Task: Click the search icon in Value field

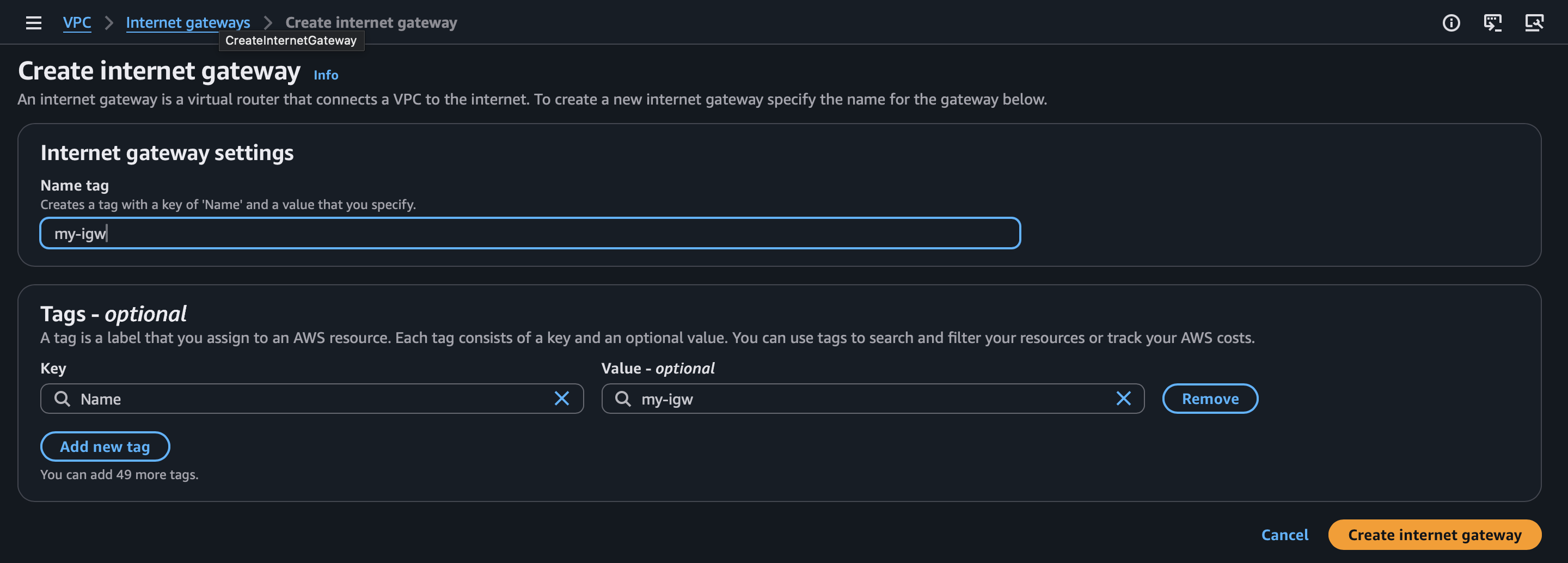Action: (x=623, y=399)
